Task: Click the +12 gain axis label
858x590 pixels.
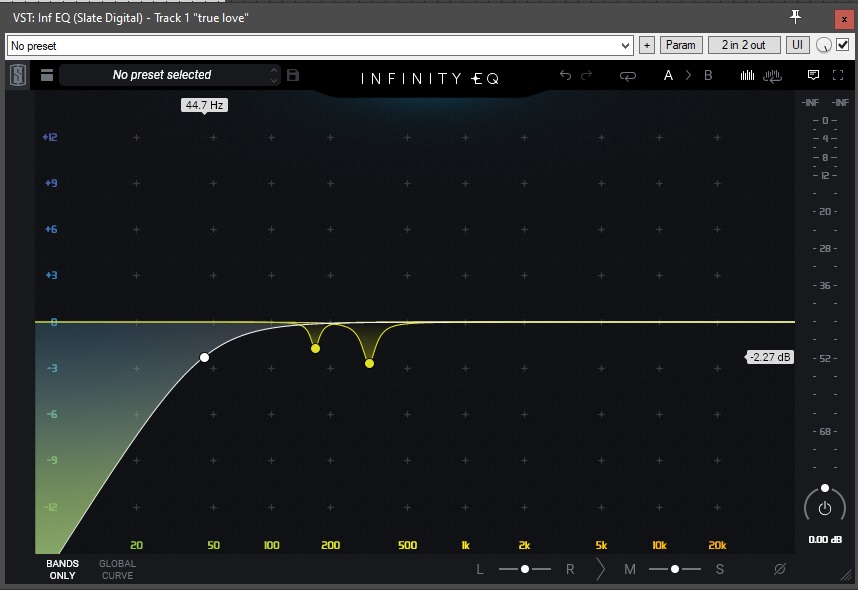Action: pyautogui.click(x=50, y=137)
